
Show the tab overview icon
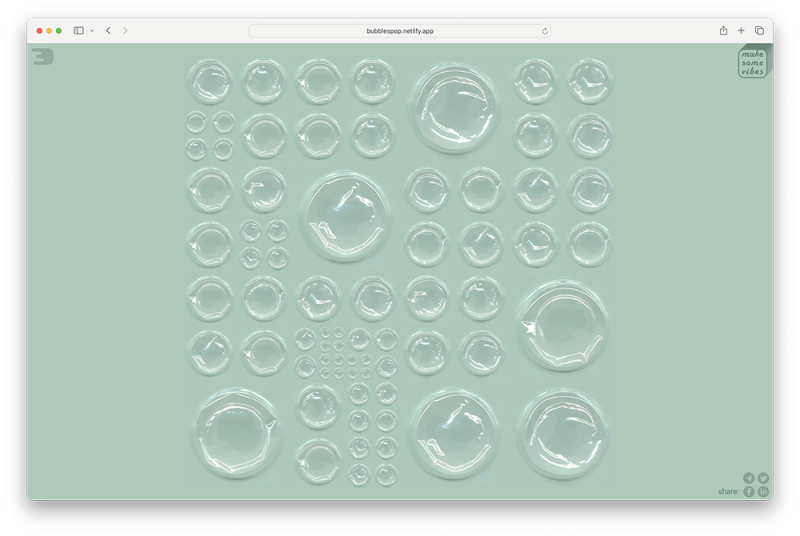(x=759, y=31)
